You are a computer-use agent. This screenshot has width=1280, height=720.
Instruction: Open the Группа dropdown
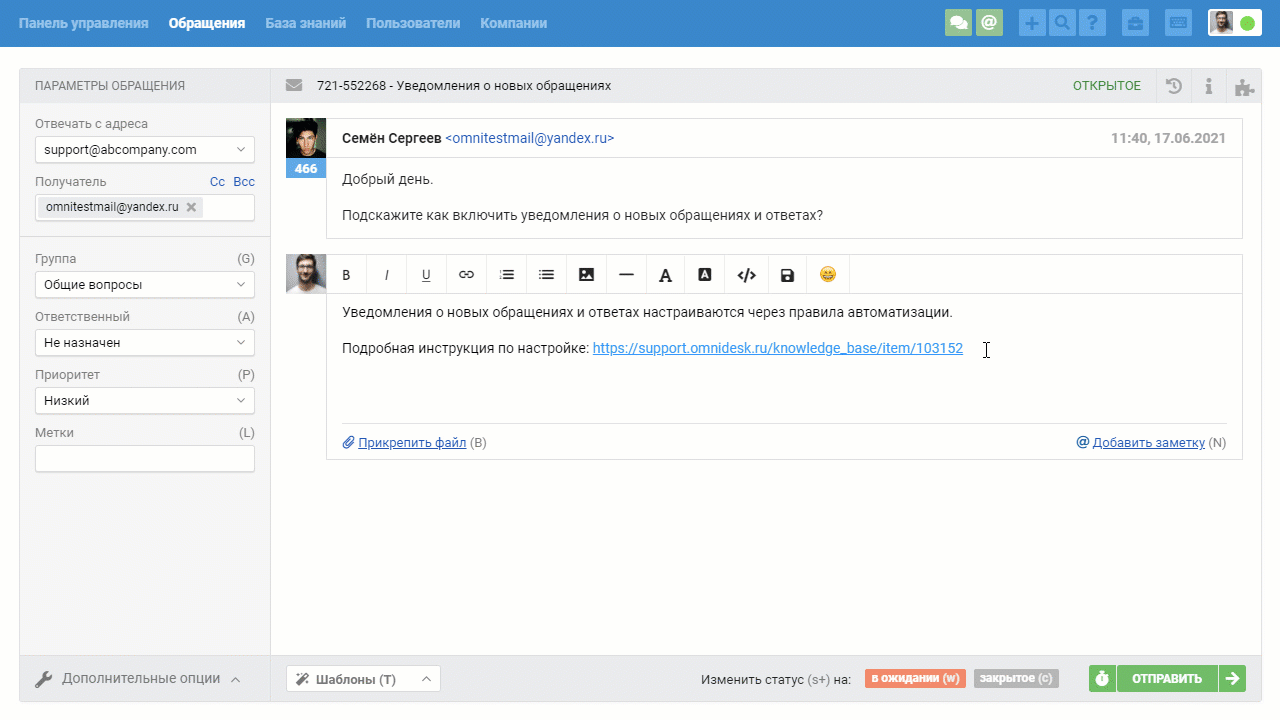(144, 284)
